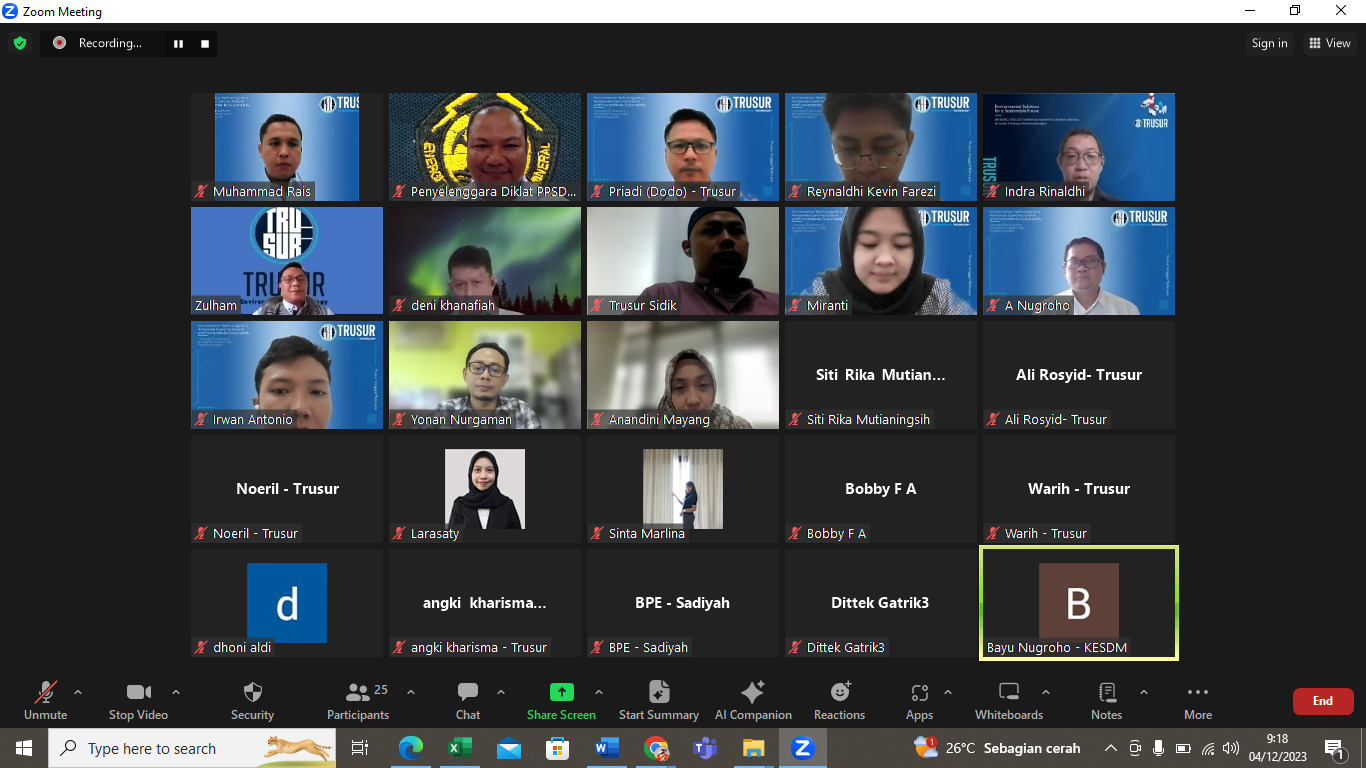Expand audio options arrow next to Unmute
Screen dimensions: 1366x768
(x=78, y=692)
